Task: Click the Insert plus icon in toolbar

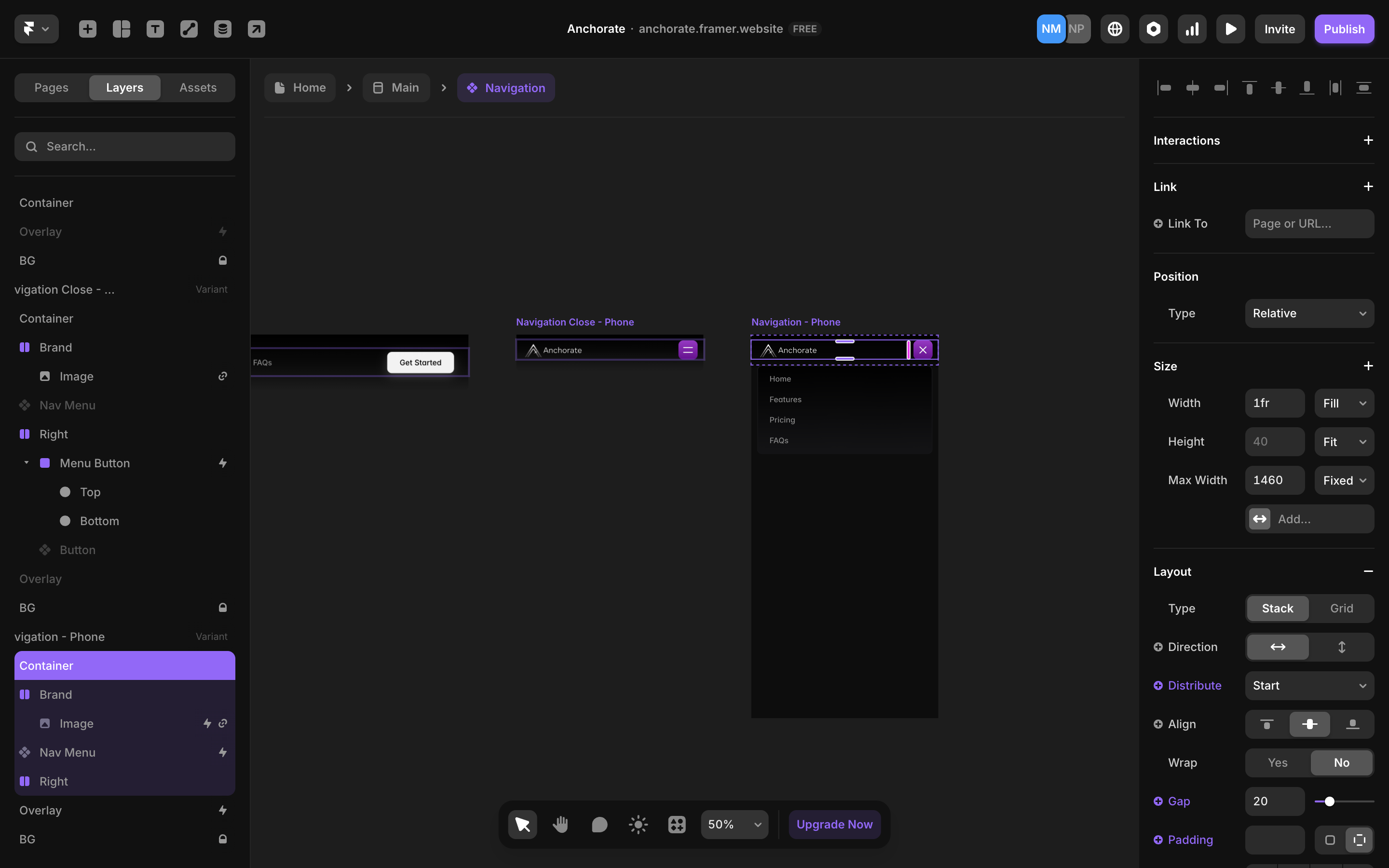Action: coord(87,29)
